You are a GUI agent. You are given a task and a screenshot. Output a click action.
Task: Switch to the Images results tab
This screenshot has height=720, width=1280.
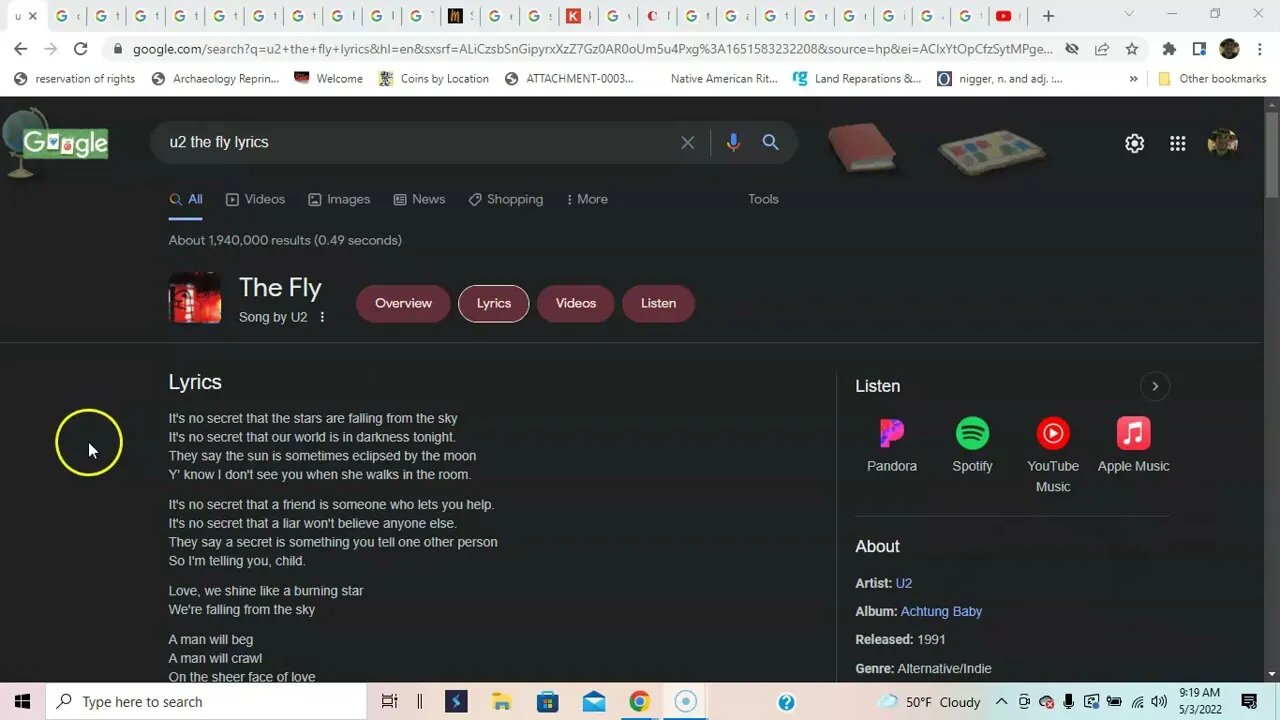339,199
